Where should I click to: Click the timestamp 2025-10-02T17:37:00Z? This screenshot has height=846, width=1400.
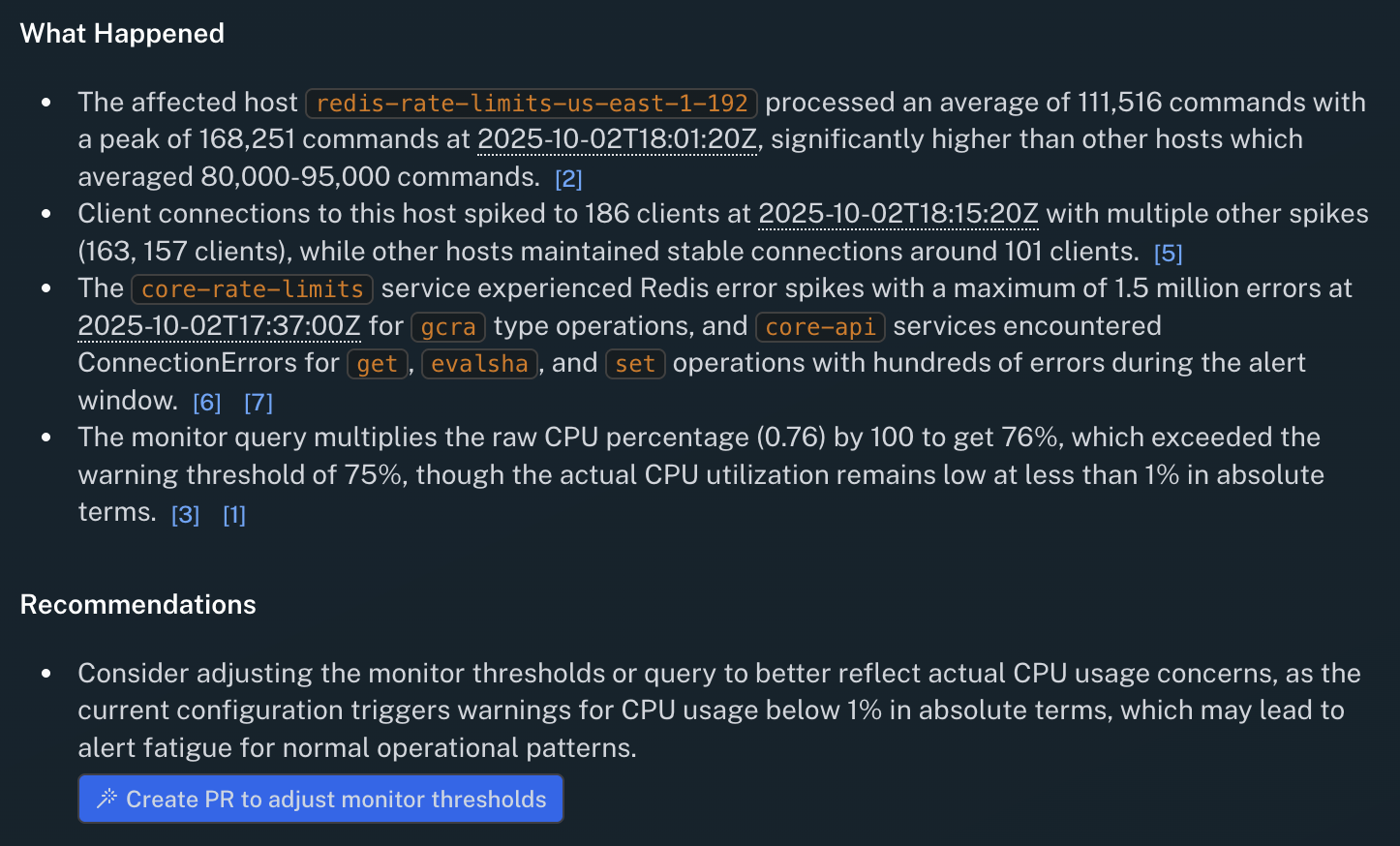coord(218,326)
